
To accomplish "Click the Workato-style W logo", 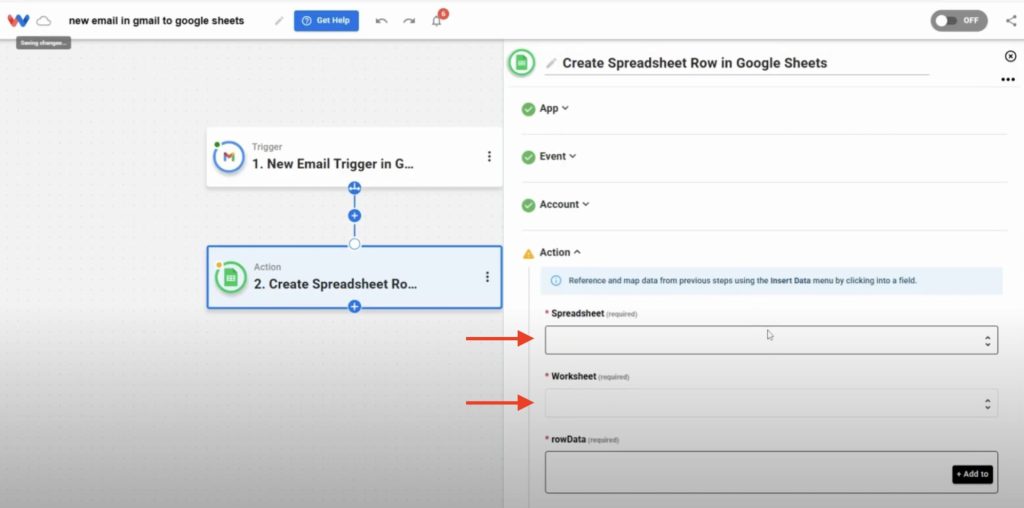I will pyautogui.click(x=18, y=20).
